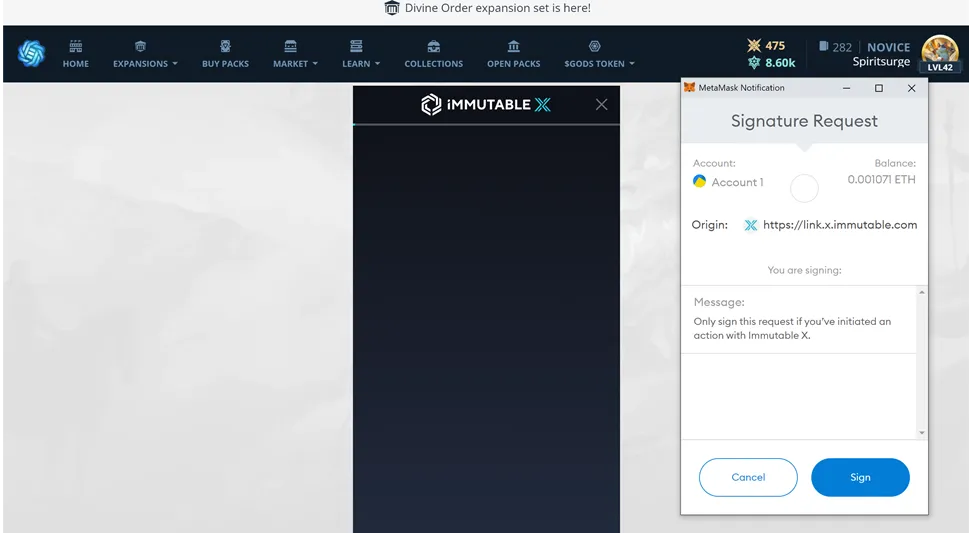Close the MetaMask Notification window
The image size is (969, 533).
pos(912,88)
